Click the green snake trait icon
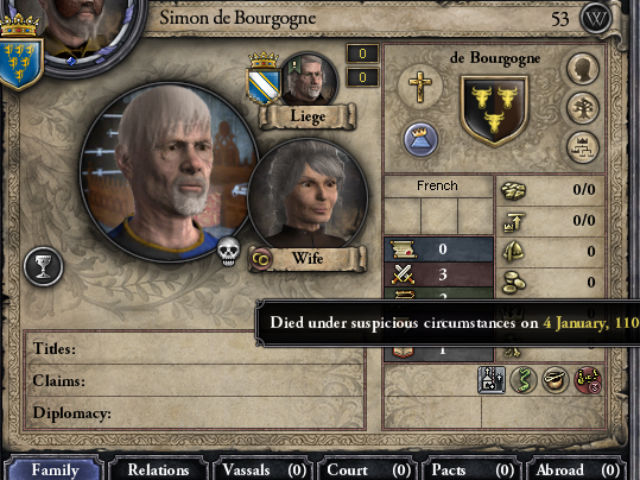This screenshot has height=480, width=640. pos(524,380)
